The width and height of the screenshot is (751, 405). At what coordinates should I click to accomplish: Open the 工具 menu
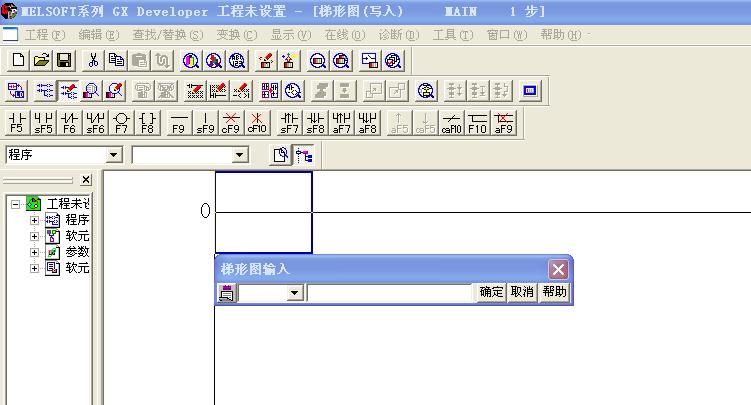[x=452, y=35]
